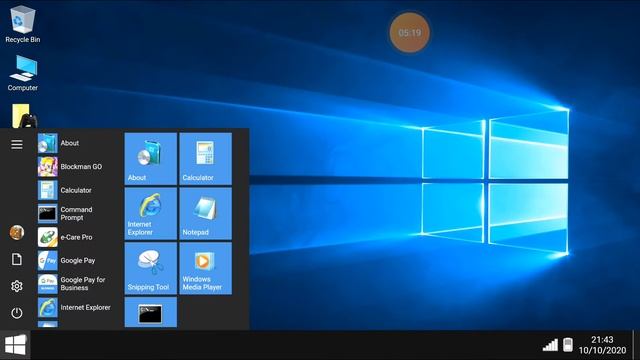Click the Internet Explorer tile
The width and height of the screenshot is (640, 360).
151,213
